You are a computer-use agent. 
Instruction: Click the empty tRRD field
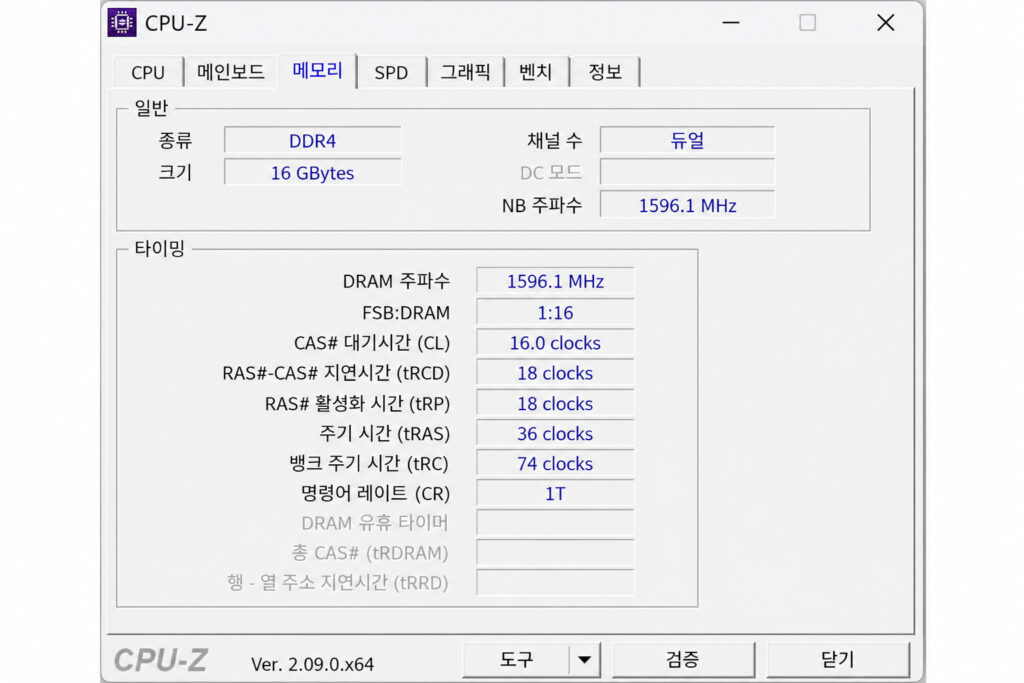555,582
